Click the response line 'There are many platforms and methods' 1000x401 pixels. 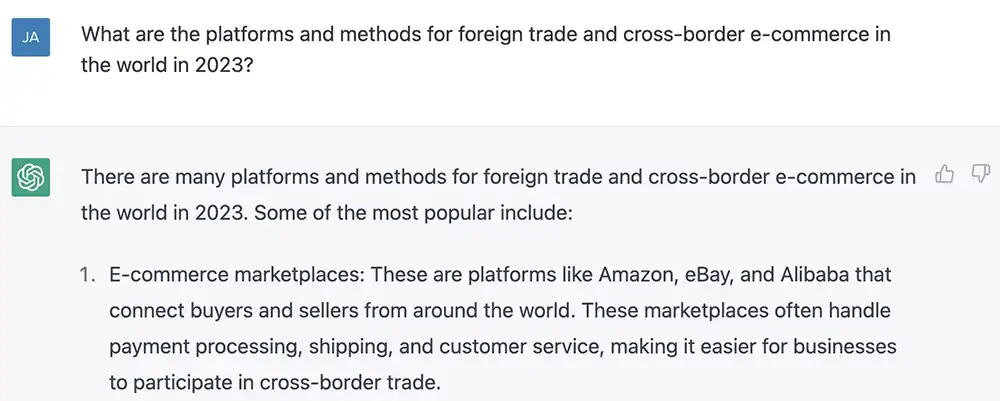tap(498, 177)
